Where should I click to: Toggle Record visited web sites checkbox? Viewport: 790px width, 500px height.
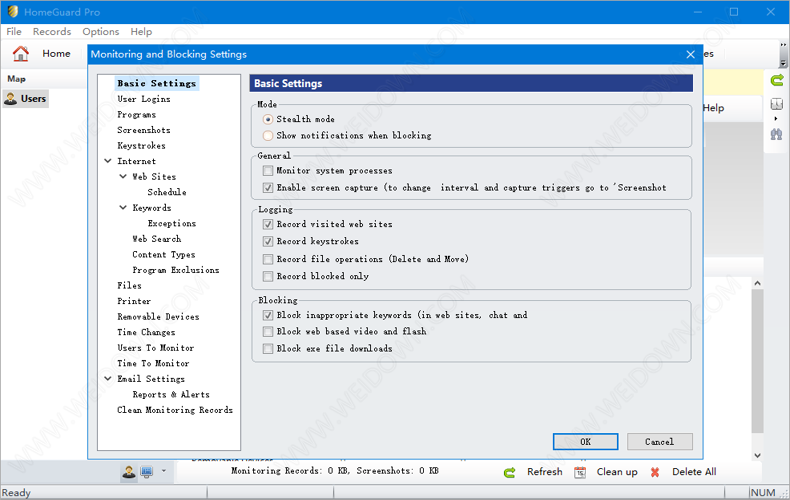coord(268,224)
